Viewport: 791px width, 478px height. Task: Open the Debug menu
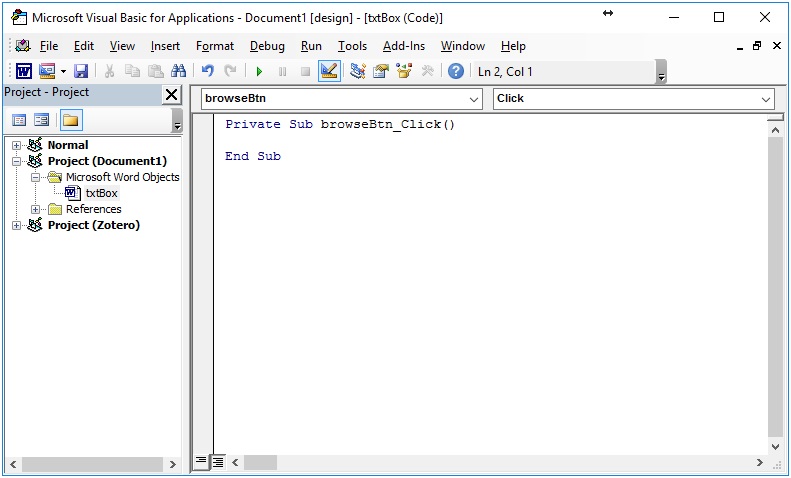tap(267, 46)
